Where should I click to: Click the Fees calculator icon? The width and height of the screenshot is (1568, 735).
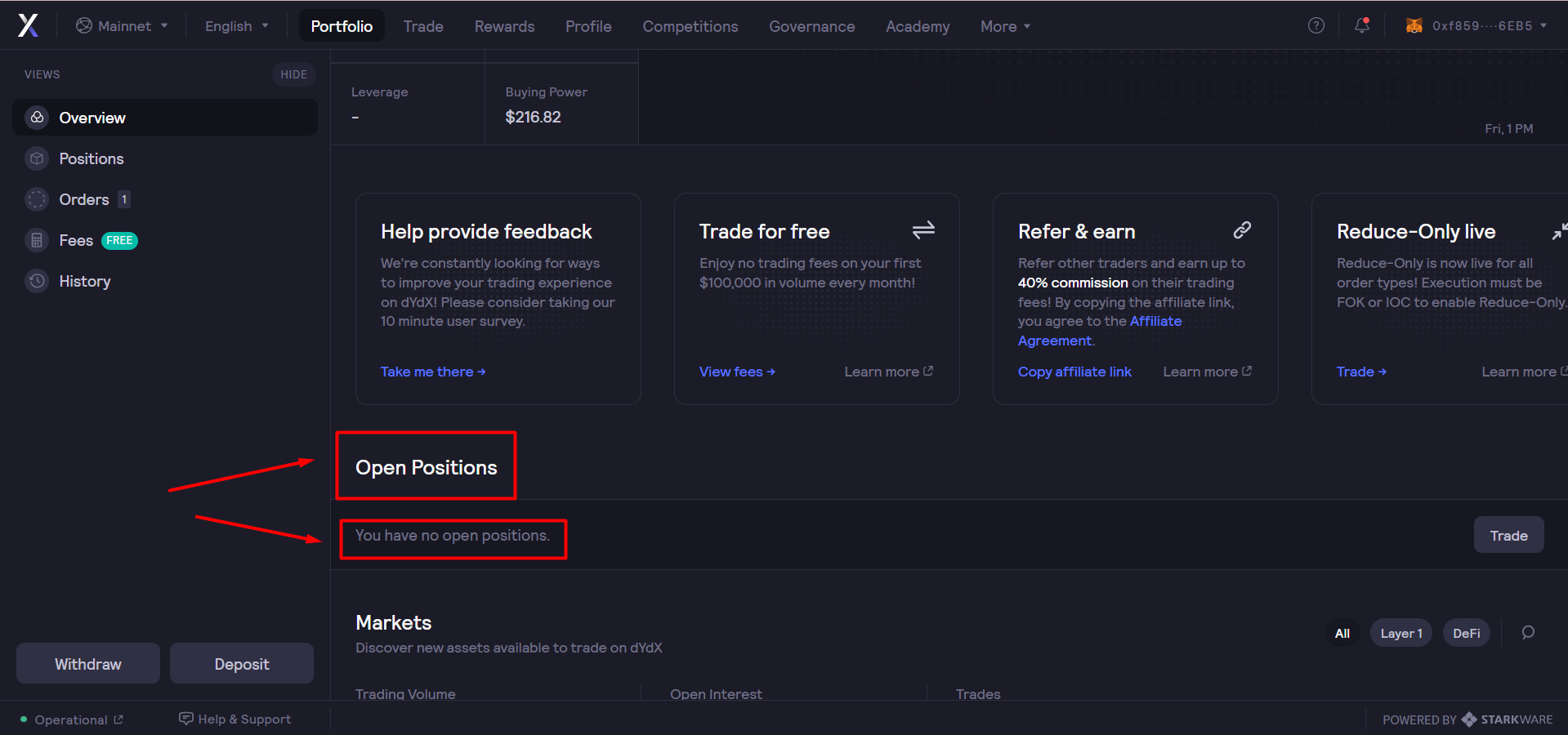click(x=37, y=240)
